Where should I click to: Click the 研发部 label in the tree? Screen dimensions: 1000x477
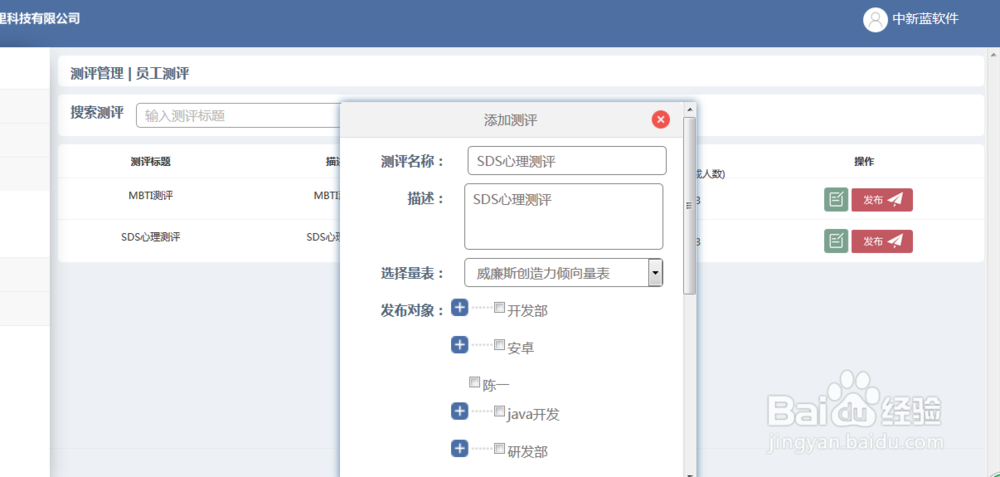click(527, 452)
